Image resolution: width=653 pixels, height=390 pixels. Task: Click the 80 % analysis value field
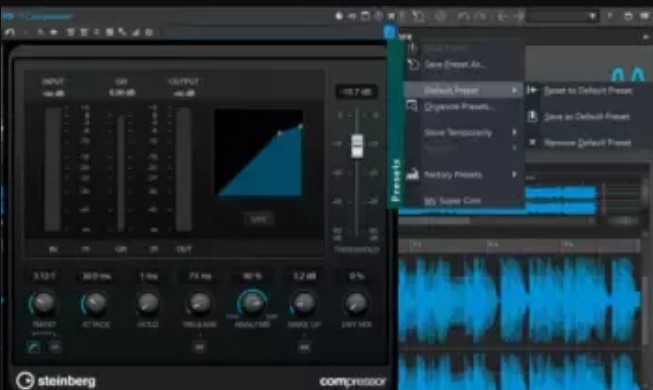tap(252, 276)
